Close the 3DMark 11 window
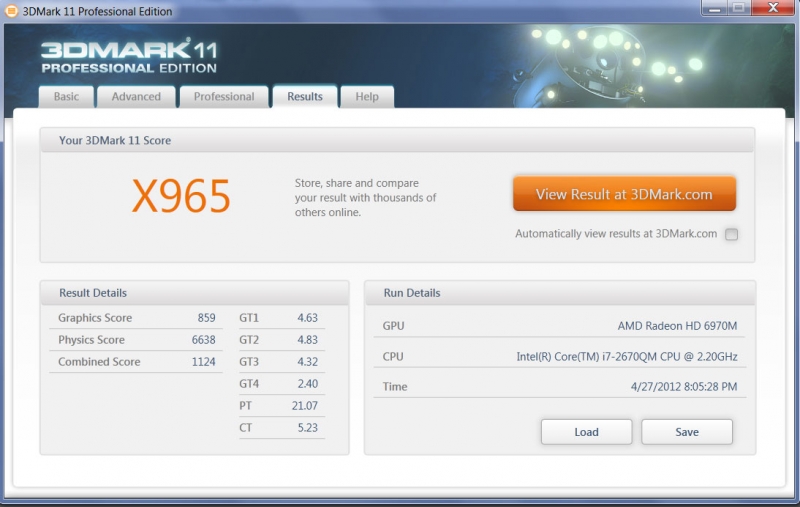The height and width of the screenshot is (507, 800). pyautogui.click(x=773, y=8)
